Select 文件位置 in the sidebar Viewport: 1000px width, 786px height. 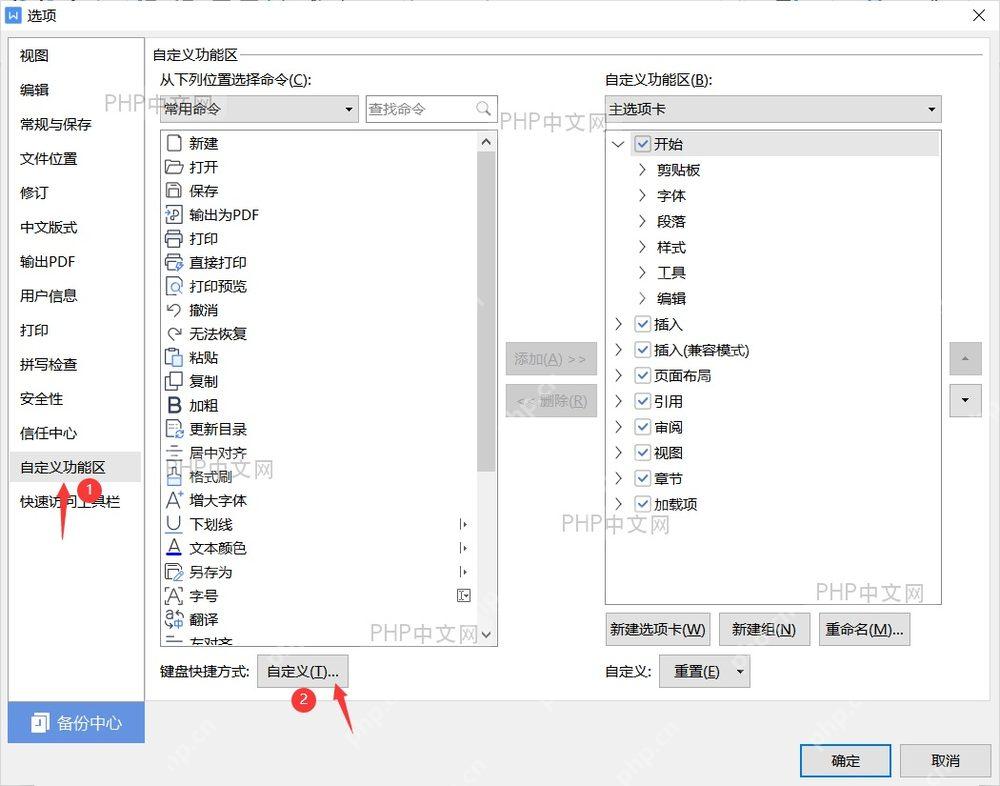(x=49, y=158)
